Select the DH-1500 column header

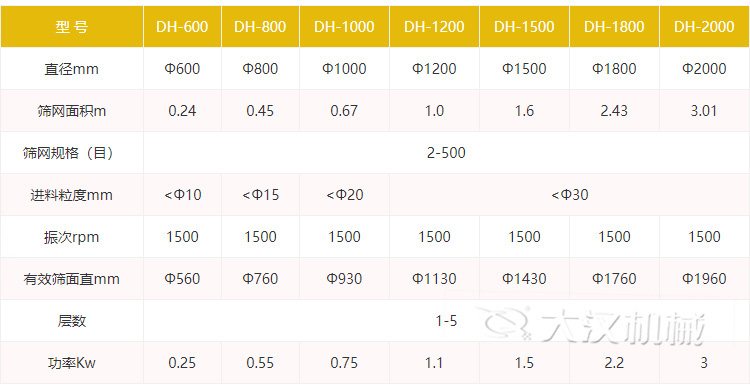(524, 26)
